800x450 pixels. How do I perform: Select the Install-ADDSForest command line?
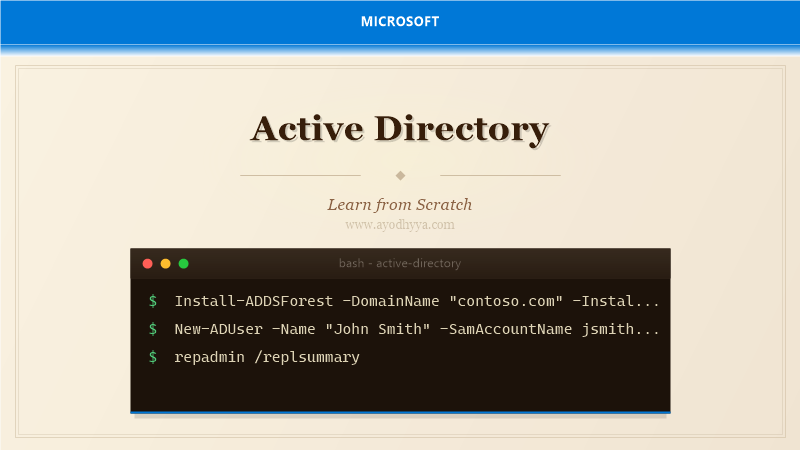coord(417,301)
